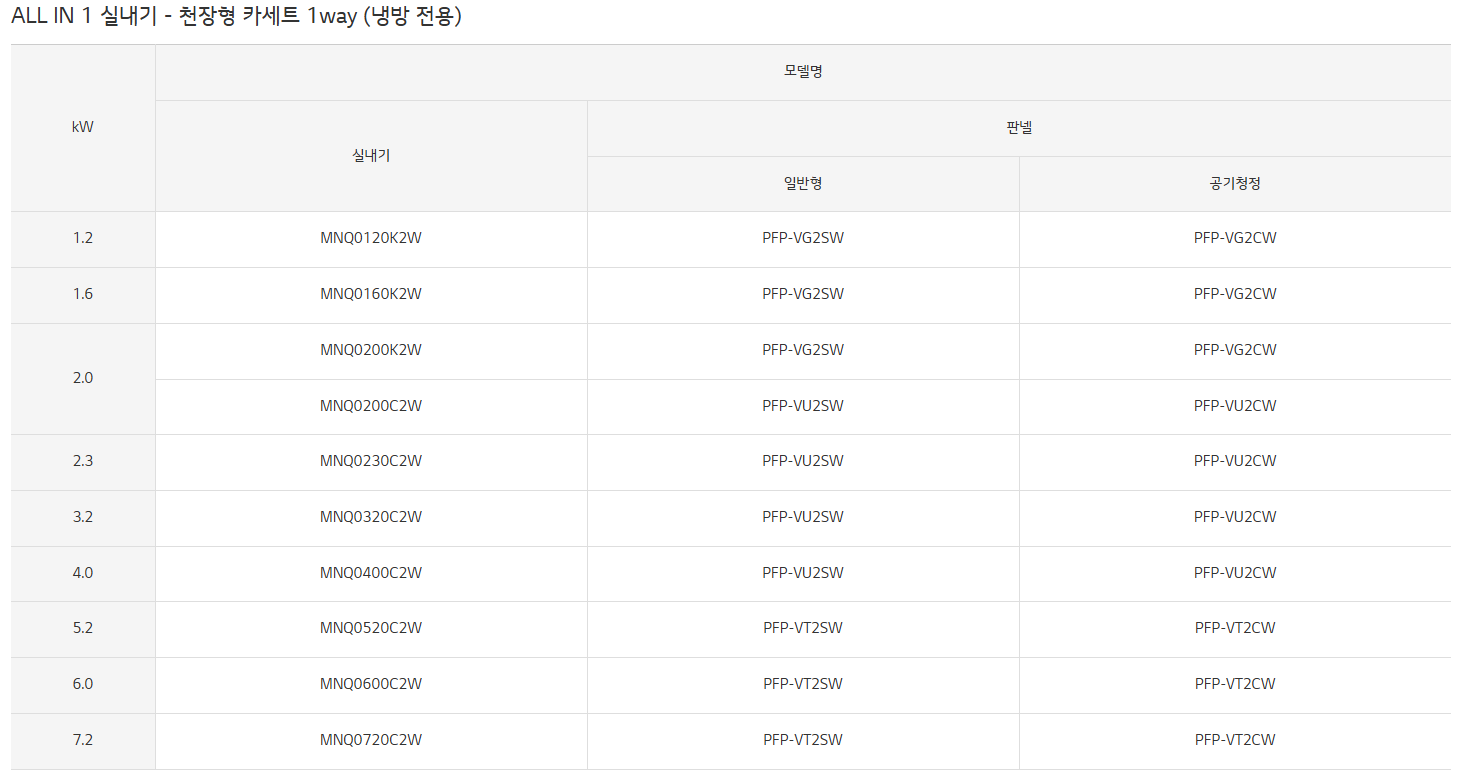Screen dimensions: 1462x778
Task: Click the 2.0 kW row label
Action: pos(83,378)
